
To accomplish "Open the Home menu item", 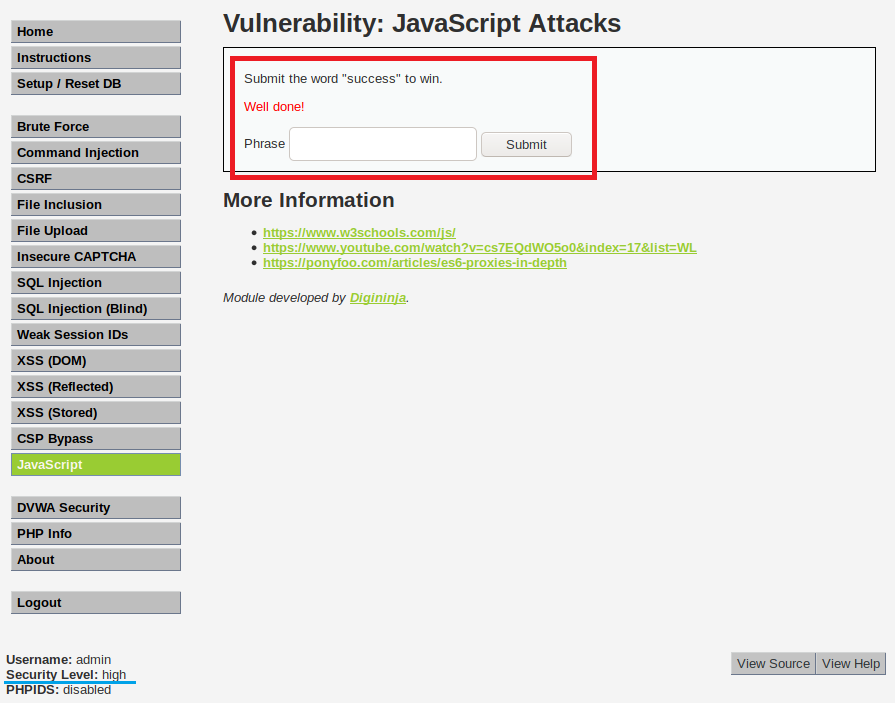I will [x=96, y=32].
